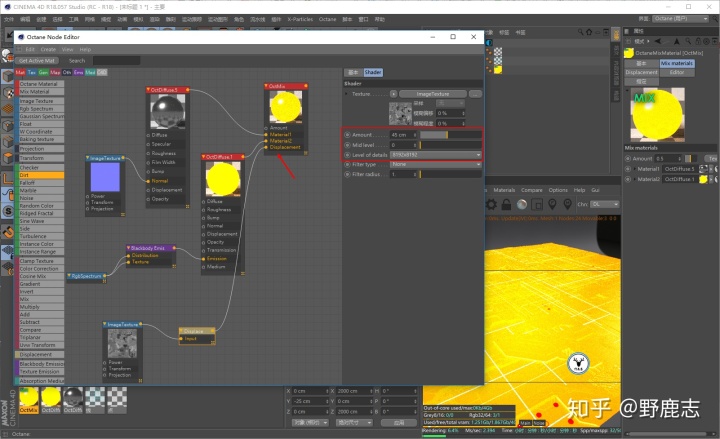Collapse the RgbSpectrum node
The height and width of the screenshot is (439, 720).
(69, 276)
